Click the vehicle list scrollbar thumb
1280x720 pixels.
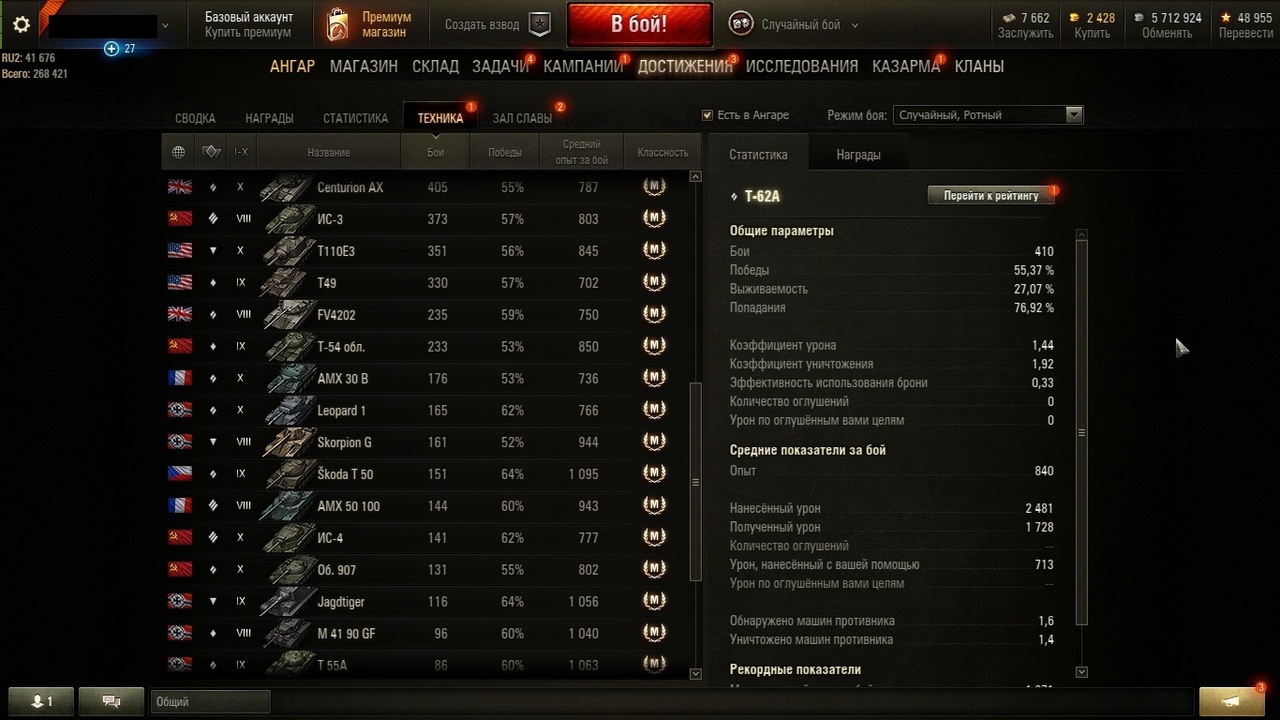(696, 484)
